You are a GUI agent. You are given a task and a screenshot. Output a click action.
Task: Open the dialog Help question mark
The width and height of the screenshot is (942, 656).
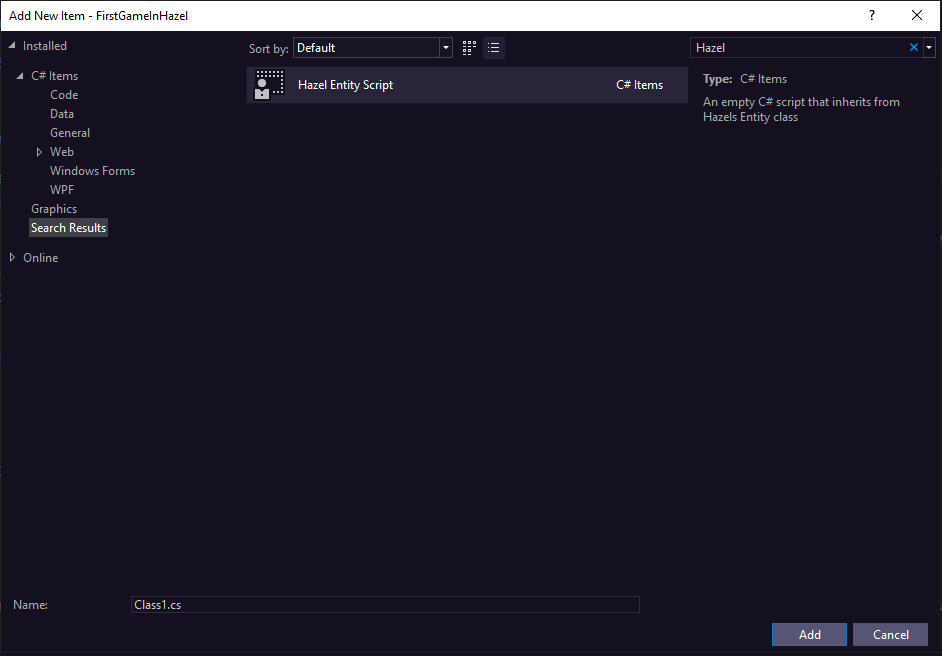[872, 15]
